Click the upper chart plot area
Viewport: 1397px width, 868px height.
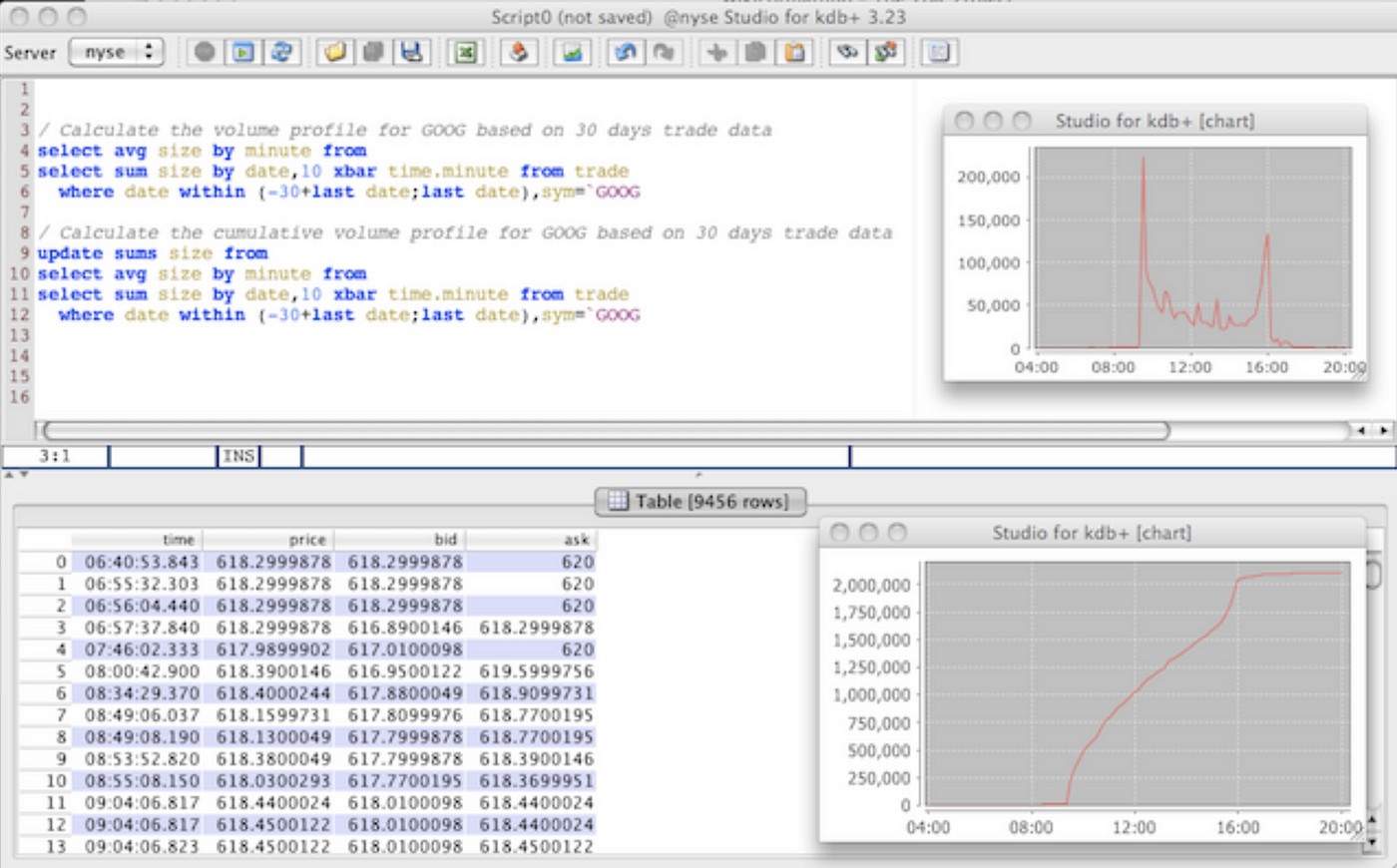[1193, 247]
